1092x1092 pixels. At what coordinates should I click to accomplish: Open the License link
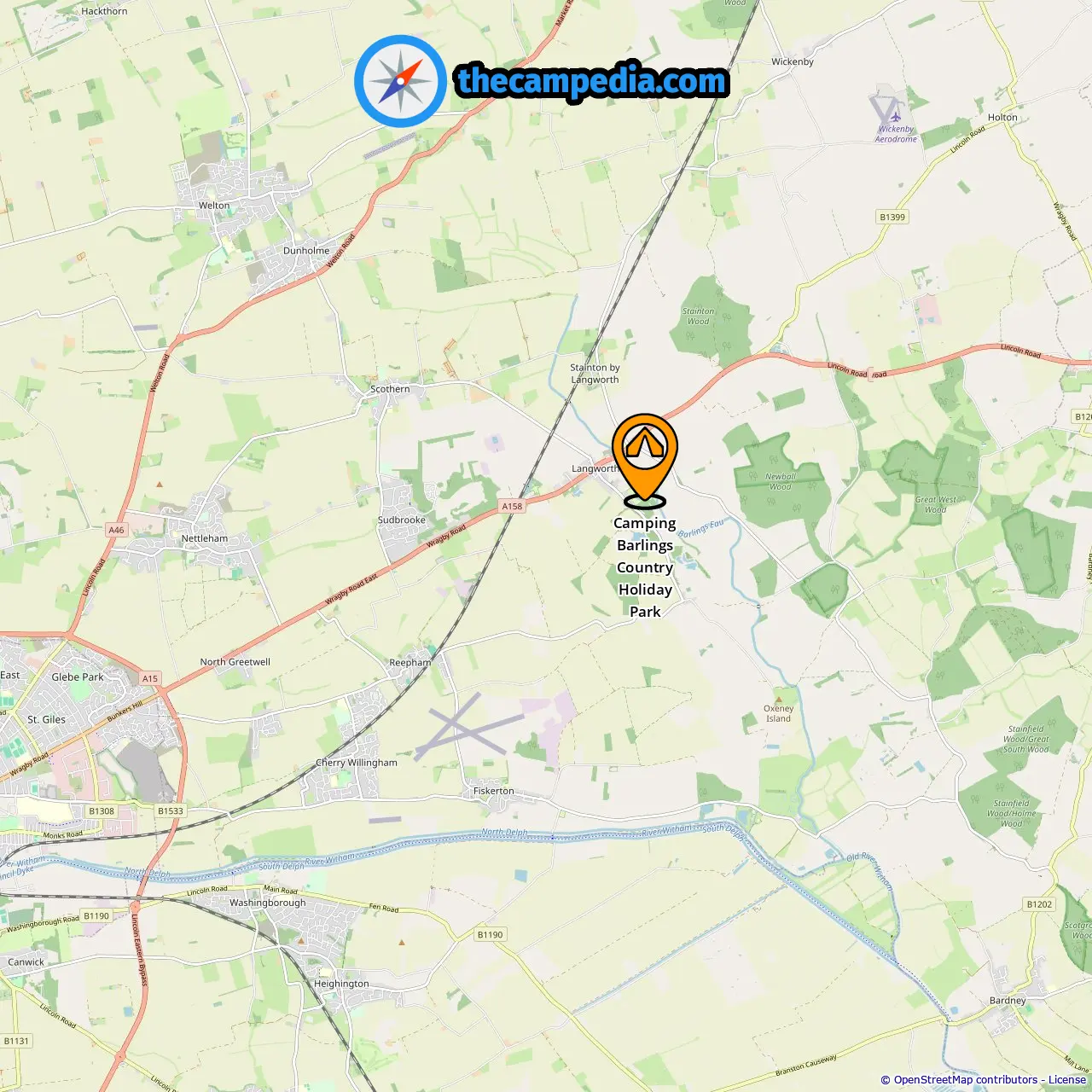pyautogui.click(x=1067, y=1080)
